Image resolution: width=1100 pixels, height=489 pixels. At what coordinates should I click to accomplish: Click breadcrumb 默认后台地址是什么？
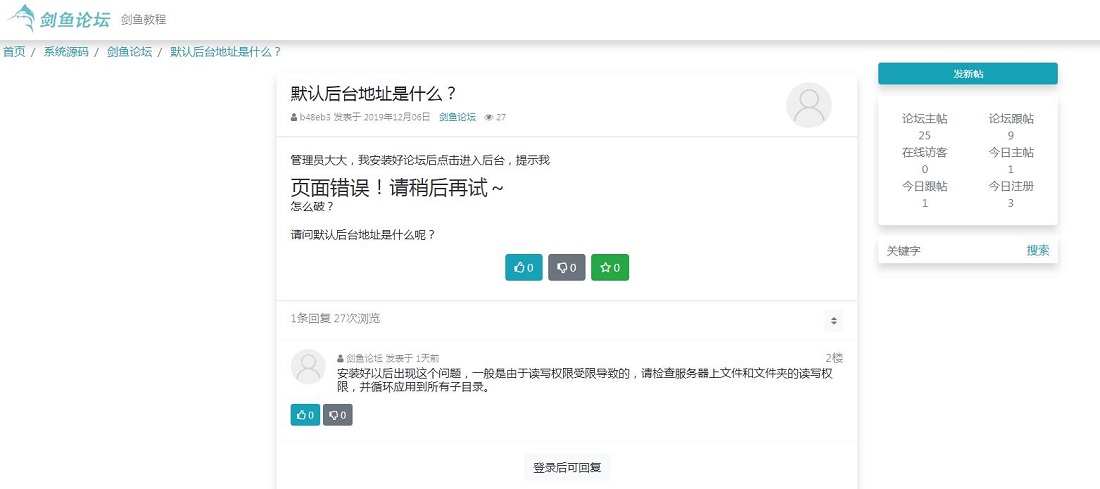click(x=226, y=51)
